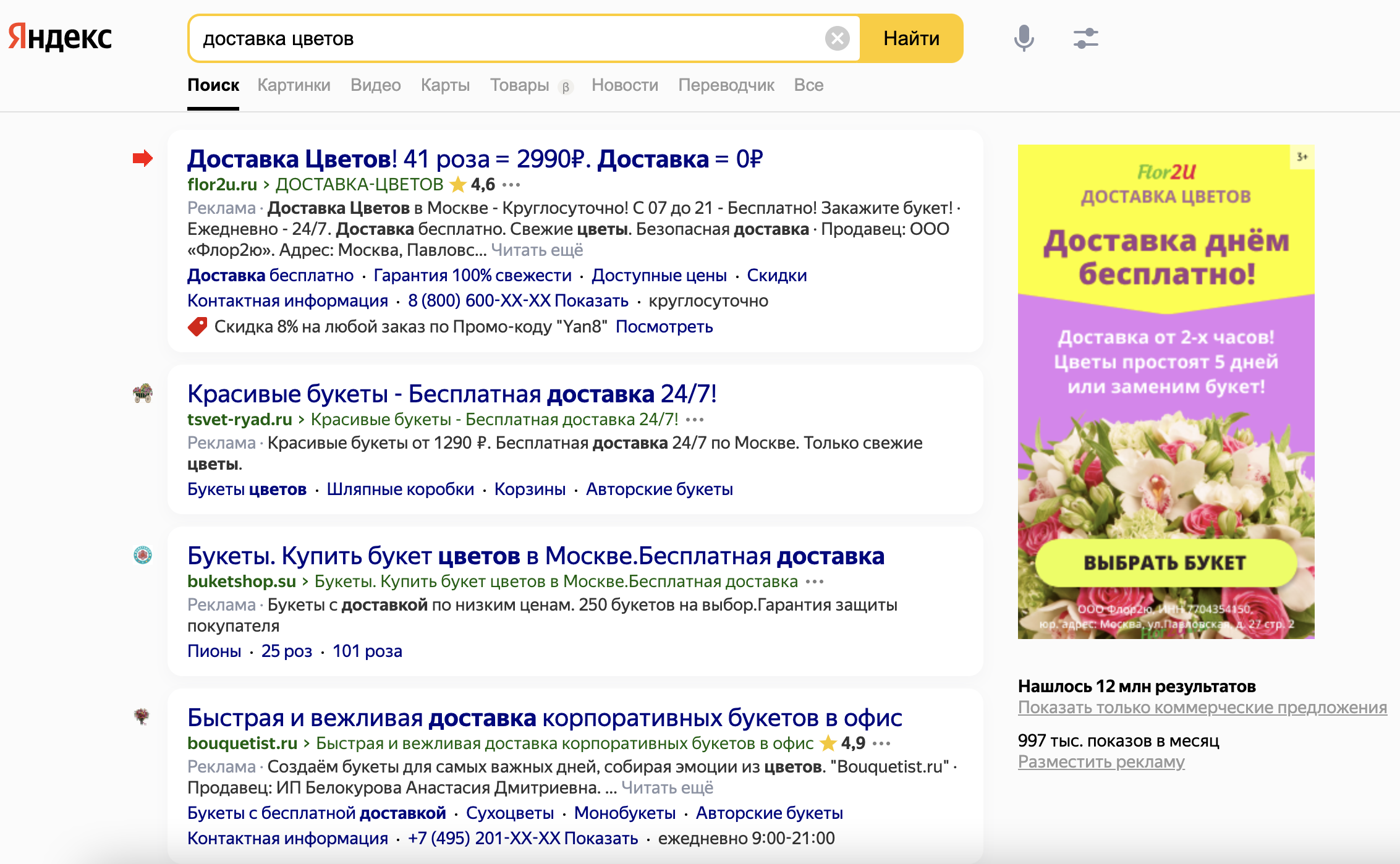This screenshot has width=1400, height=864.
Task: Open flor2u Контактная информация link
Action: click(x=287, y=301)
